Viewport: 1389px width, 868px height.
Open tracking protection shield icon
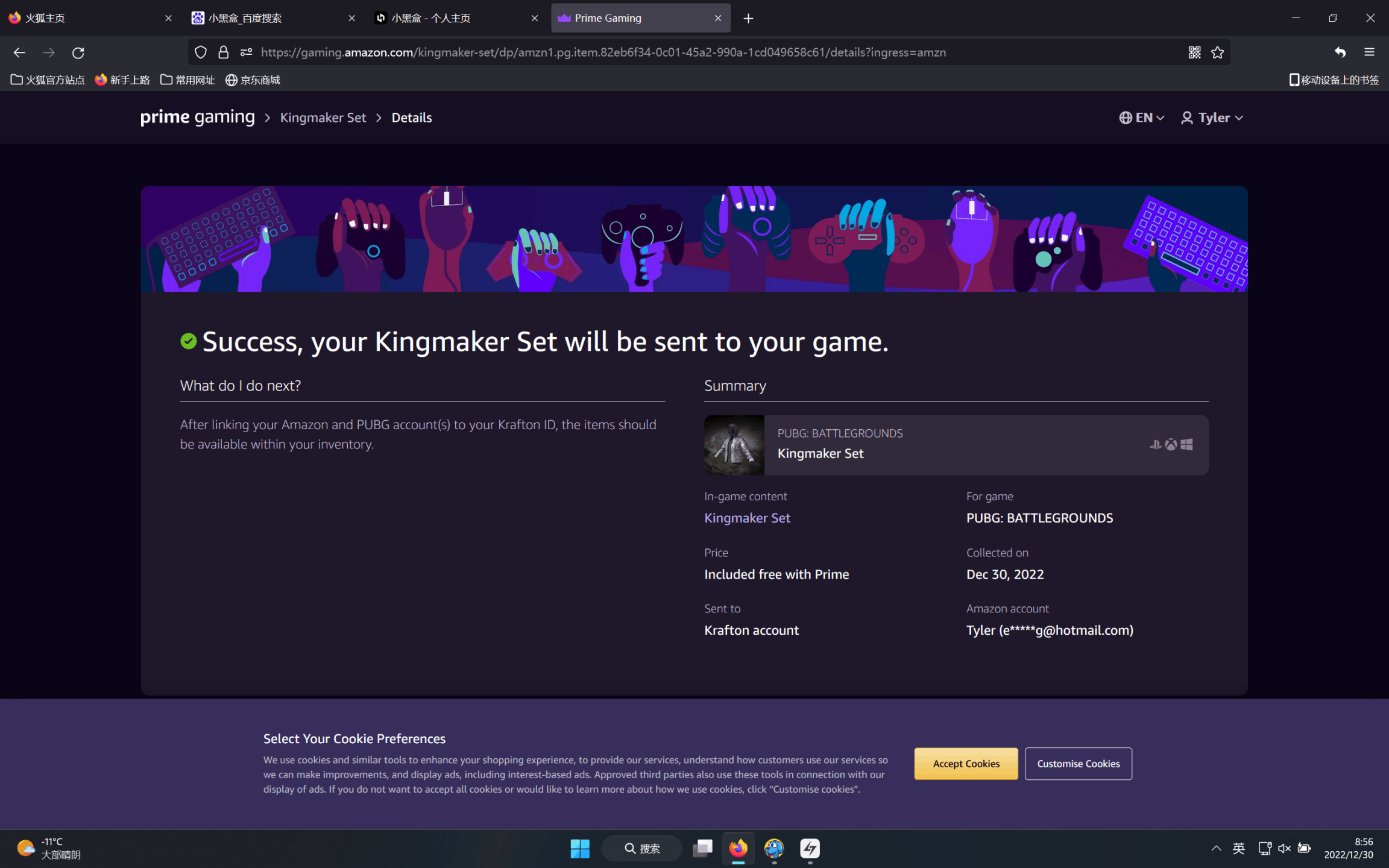201,52
